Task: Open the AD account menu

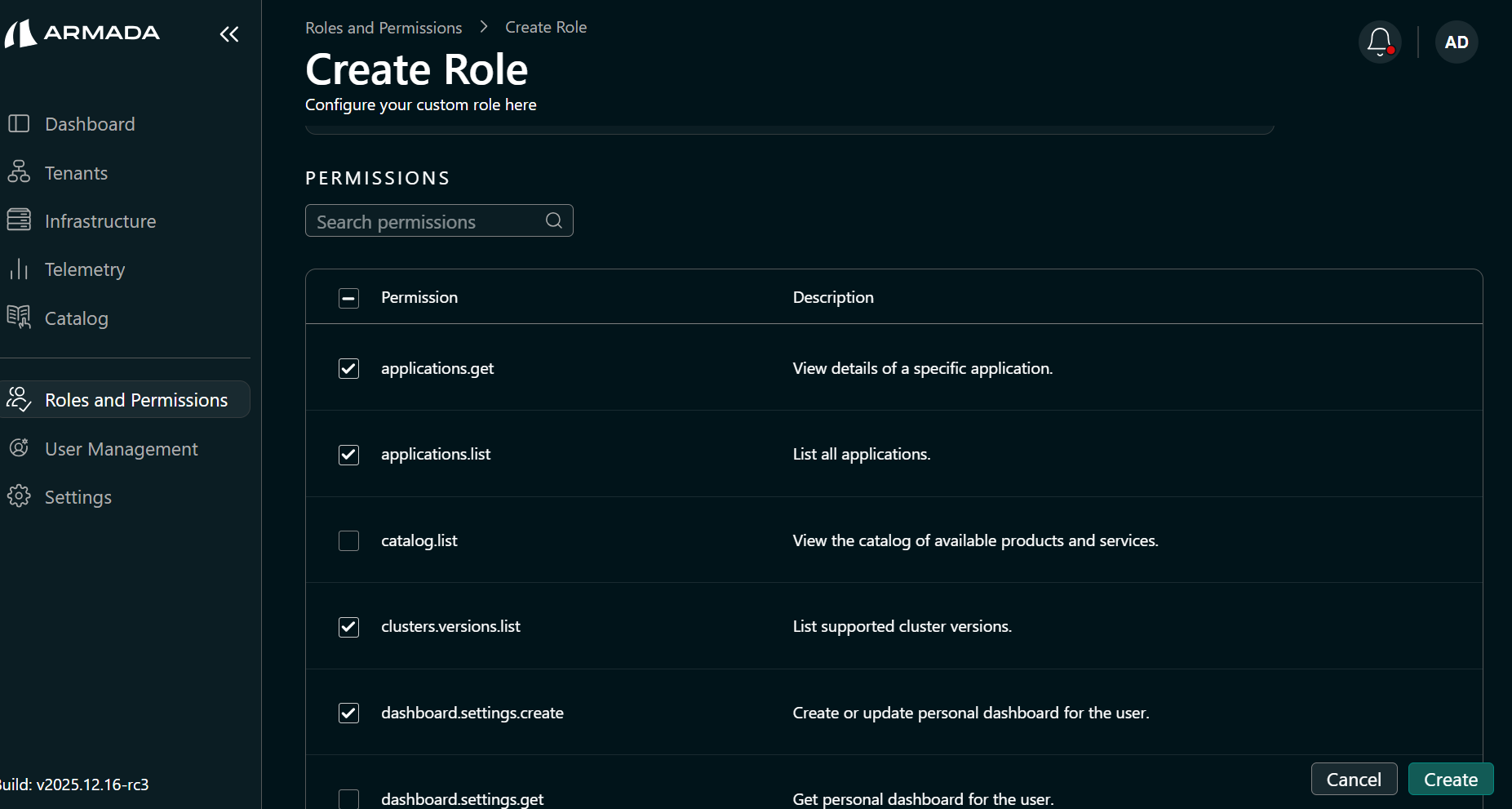Action: click(1457, 42)
